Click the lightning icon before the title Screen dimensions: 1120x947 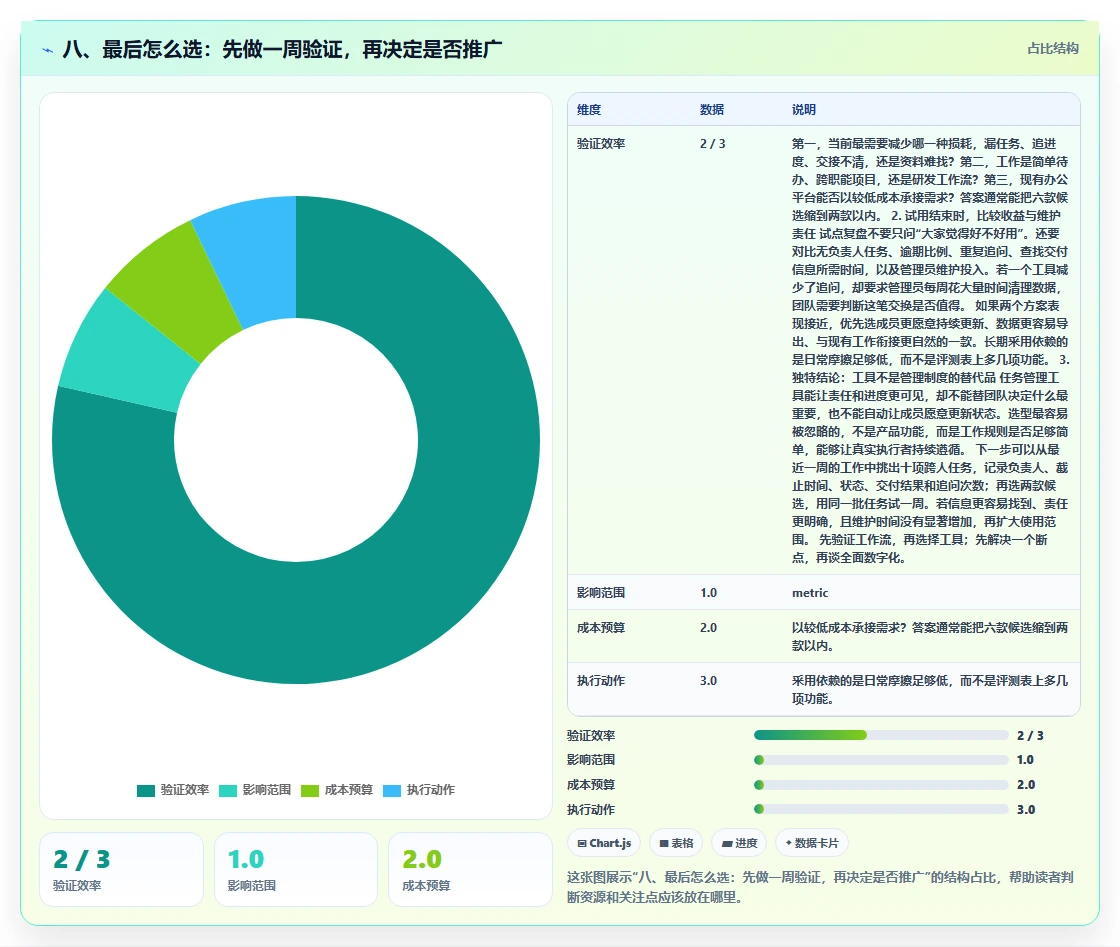47,50
